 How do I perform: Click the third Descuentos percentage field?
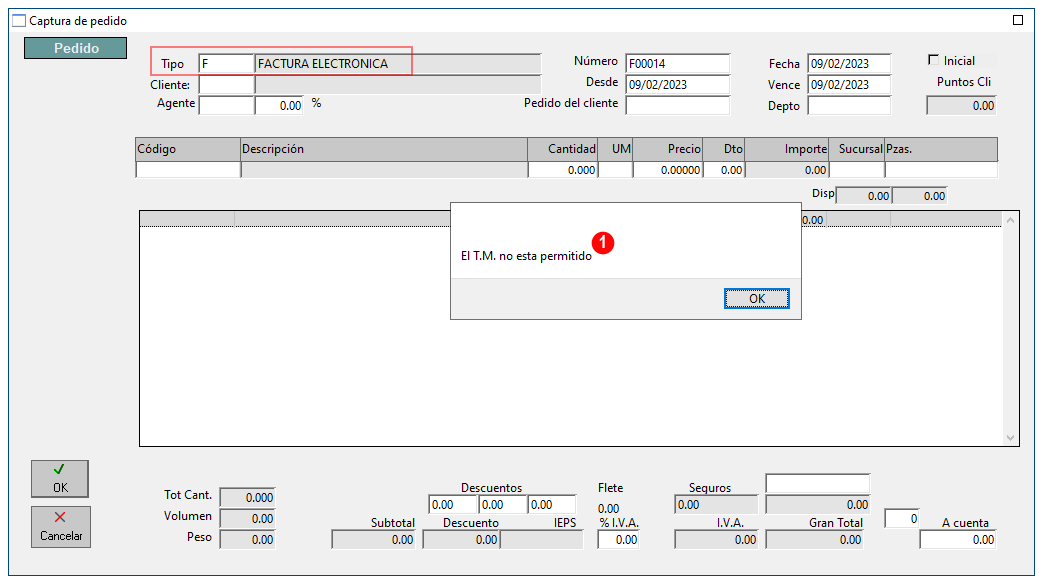point(552,505)
